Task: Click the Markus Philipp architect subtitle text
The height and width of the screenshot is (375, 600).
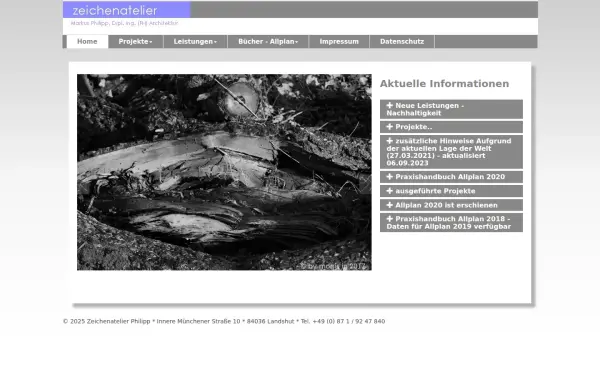Action: click(x=124, y=23)
